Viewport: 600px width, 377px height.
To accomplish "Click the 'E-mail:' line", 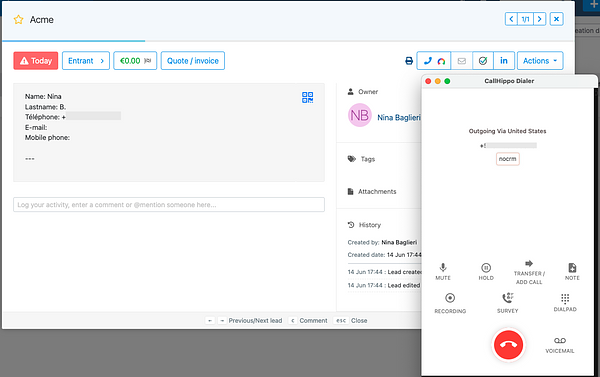I will click(x=36, y=127).
